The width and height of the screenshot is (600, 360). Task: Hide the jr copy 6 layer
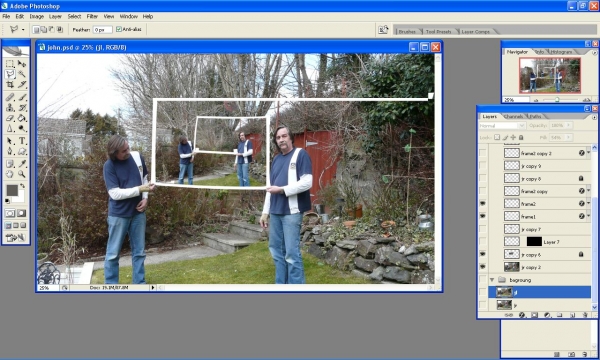(483, 254)
